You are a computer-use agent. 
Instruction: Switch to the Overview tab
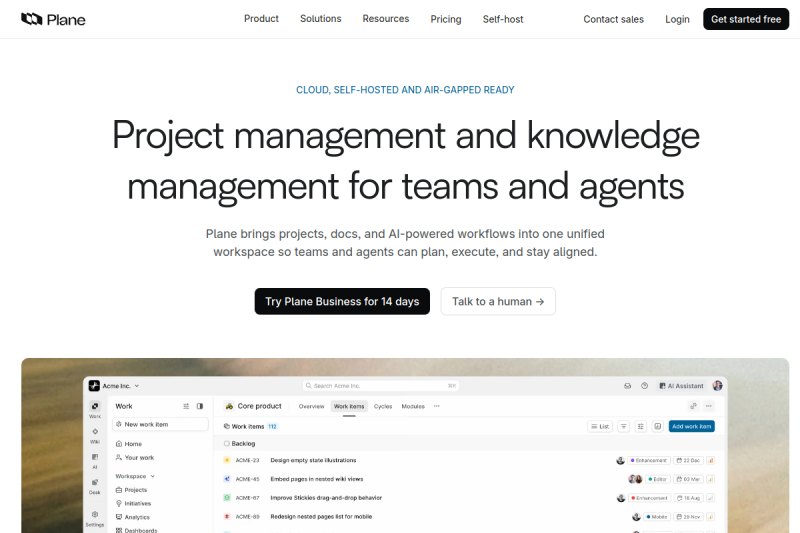pos(311,407)
